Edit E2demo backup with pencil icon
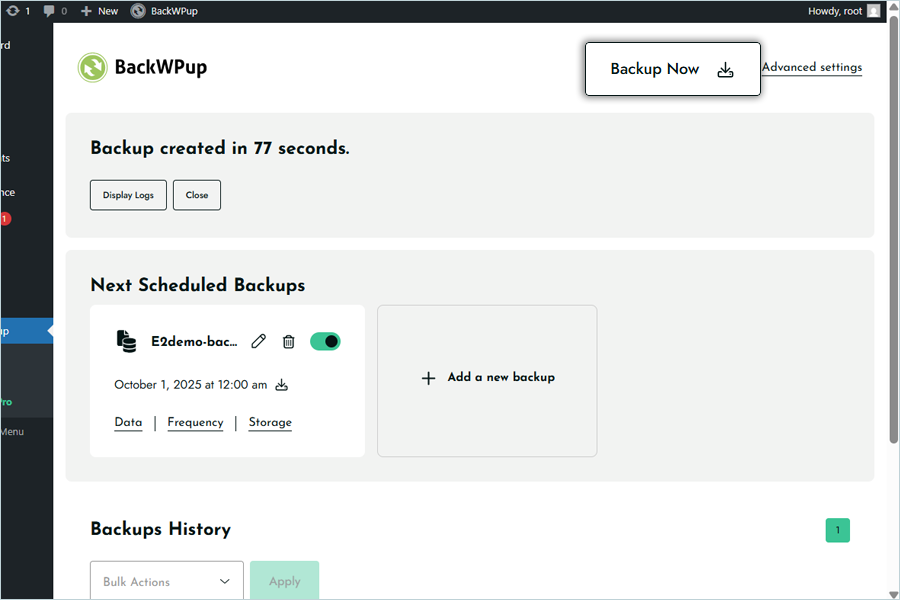The height and width of the screenshot is (600, 900). 259,342
